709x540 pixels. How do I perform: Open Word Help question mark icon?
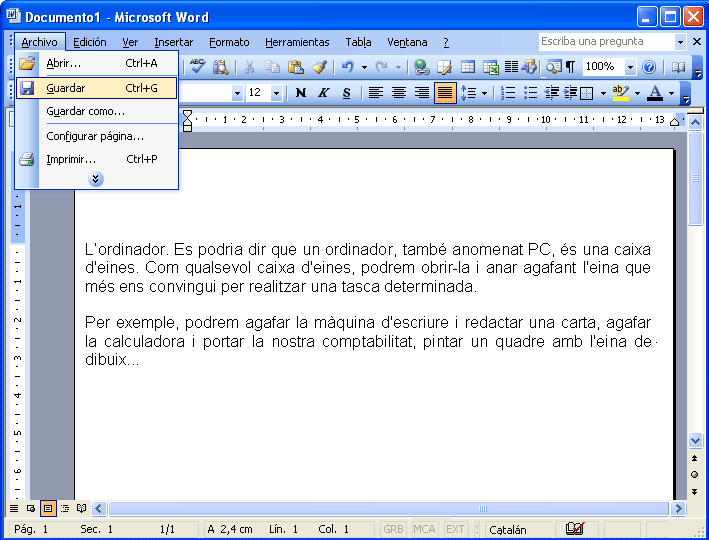click(649, 67)
